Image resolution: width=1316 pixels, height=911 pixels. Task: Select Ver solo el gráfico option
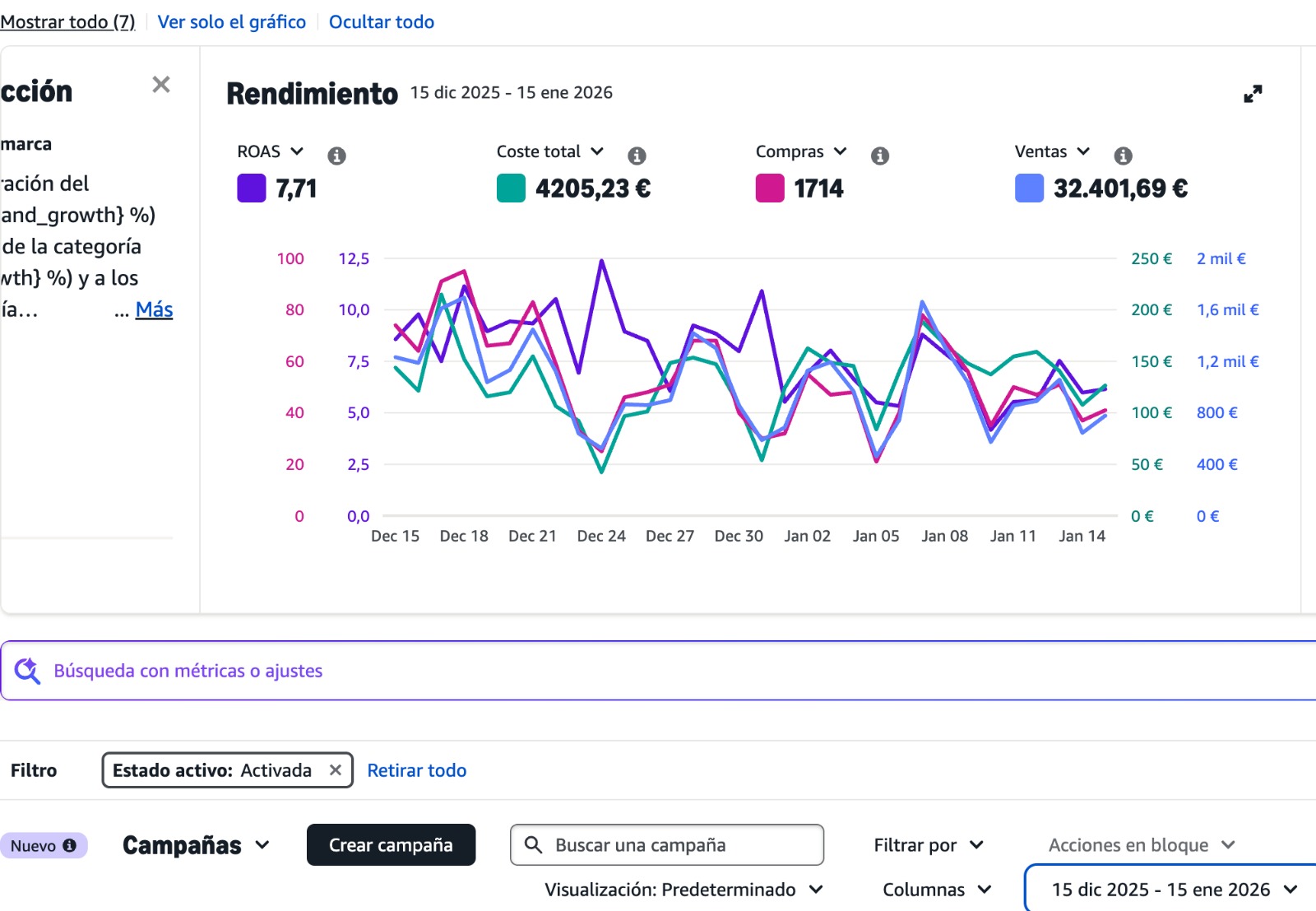click(x=231, y=22)
